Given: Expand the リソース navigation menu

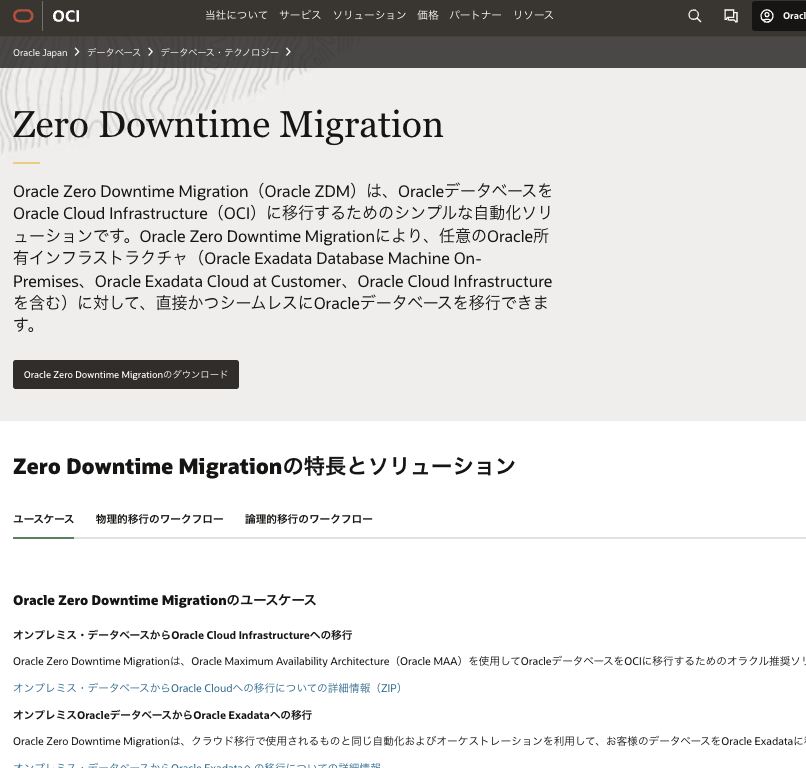Looking at the screenshot, I should [533, 16].
